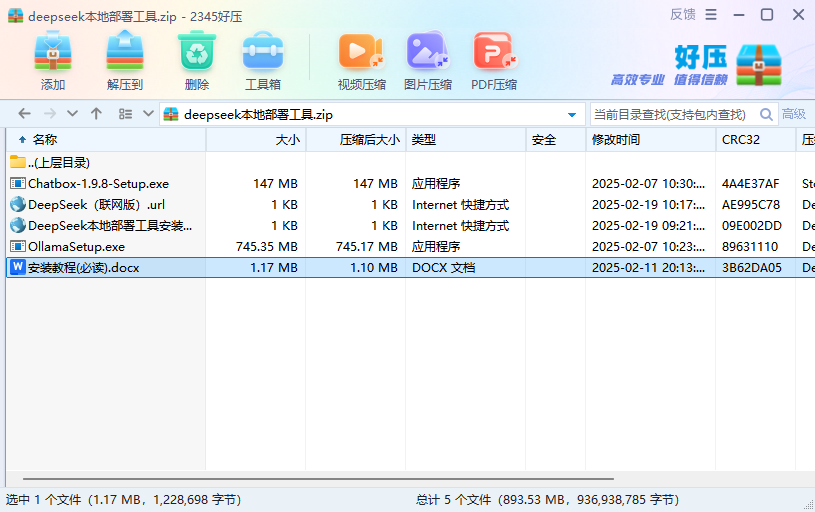Open the hamburger menu in the title bar

[711, 15]
